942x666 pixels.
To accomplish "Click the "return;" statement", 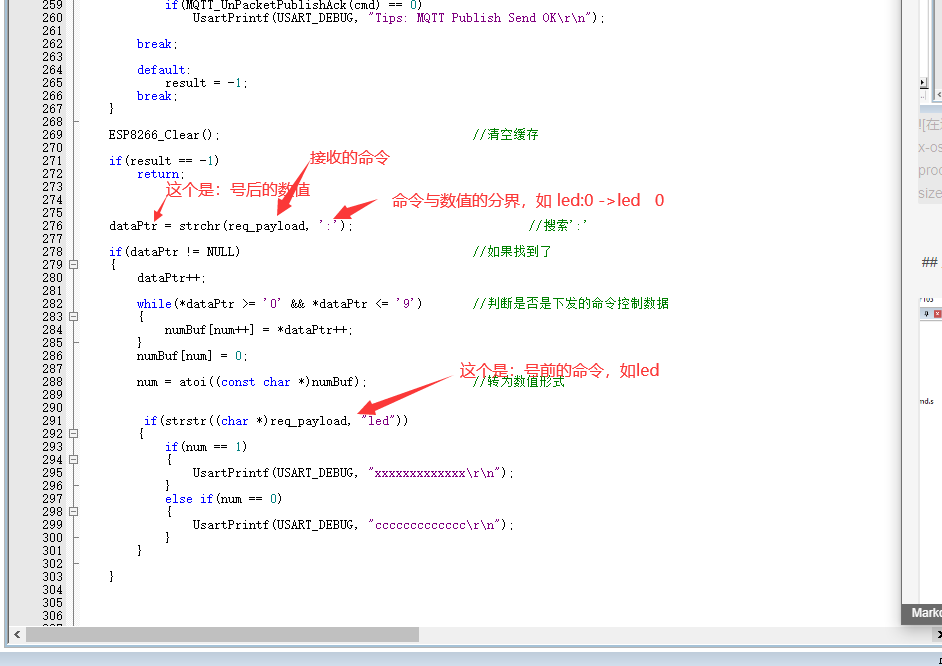I will coord(160,174).
